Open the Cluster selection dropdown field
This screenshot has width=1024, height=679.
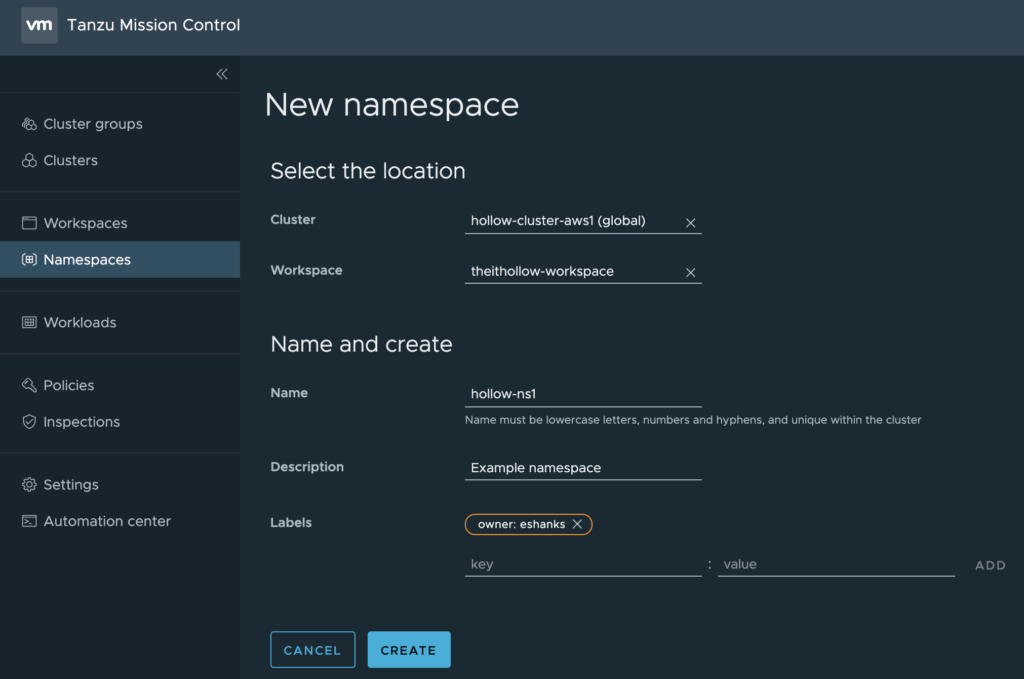pos(572,221)
